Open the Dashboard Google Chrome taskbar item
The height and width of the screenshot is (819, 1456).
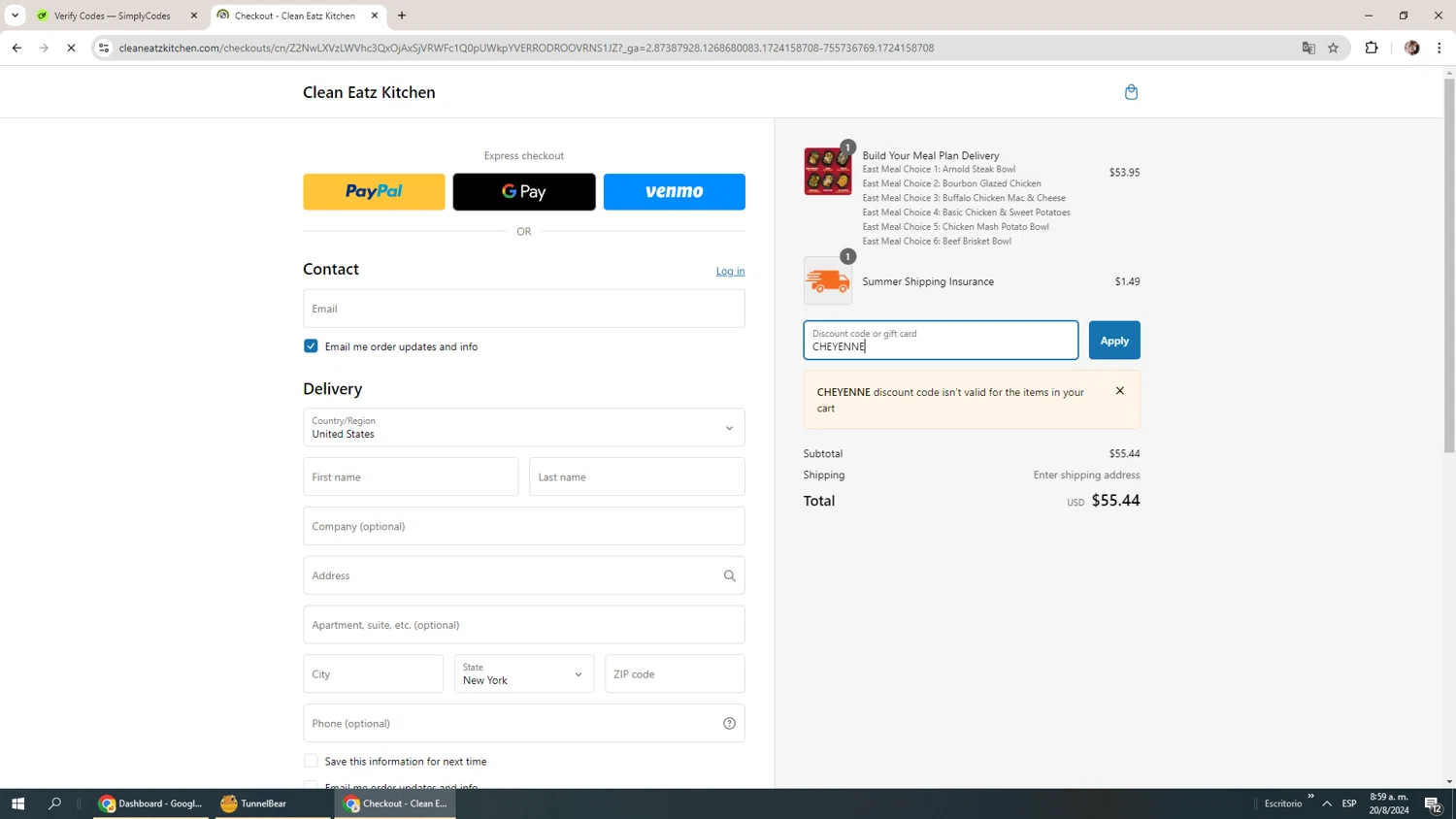point(150,803)
